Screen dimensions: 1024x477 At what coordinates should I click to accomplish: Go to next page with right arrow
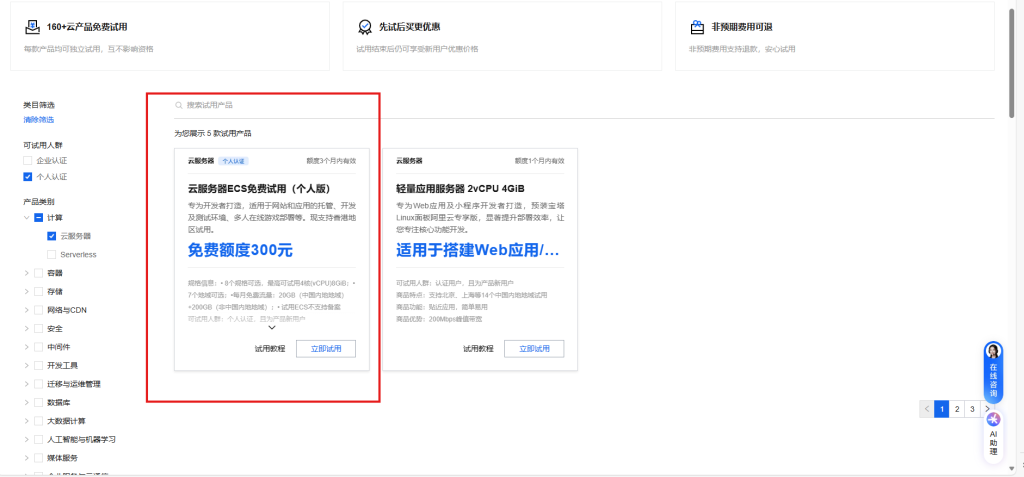pos(987,409)
